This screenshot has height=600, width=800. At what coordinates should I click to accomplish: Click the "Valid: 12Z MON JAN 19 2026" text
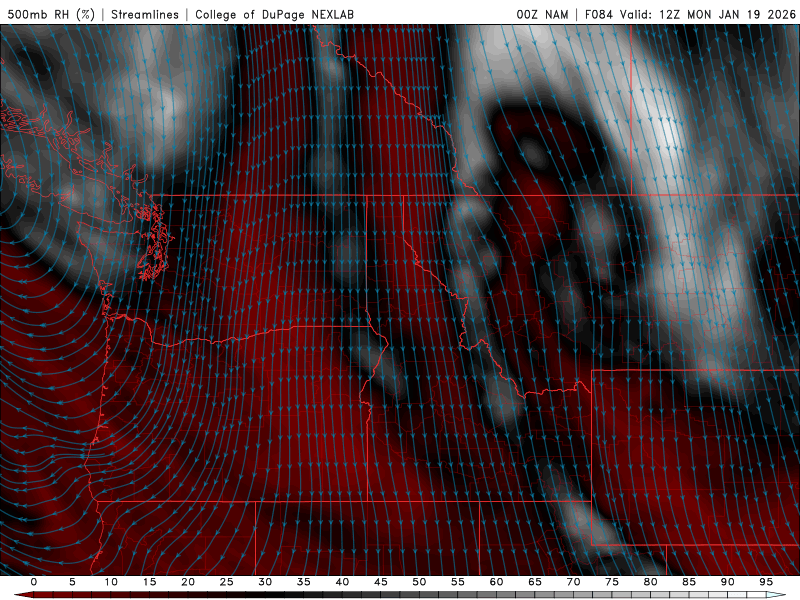click(x=708, y=14)
